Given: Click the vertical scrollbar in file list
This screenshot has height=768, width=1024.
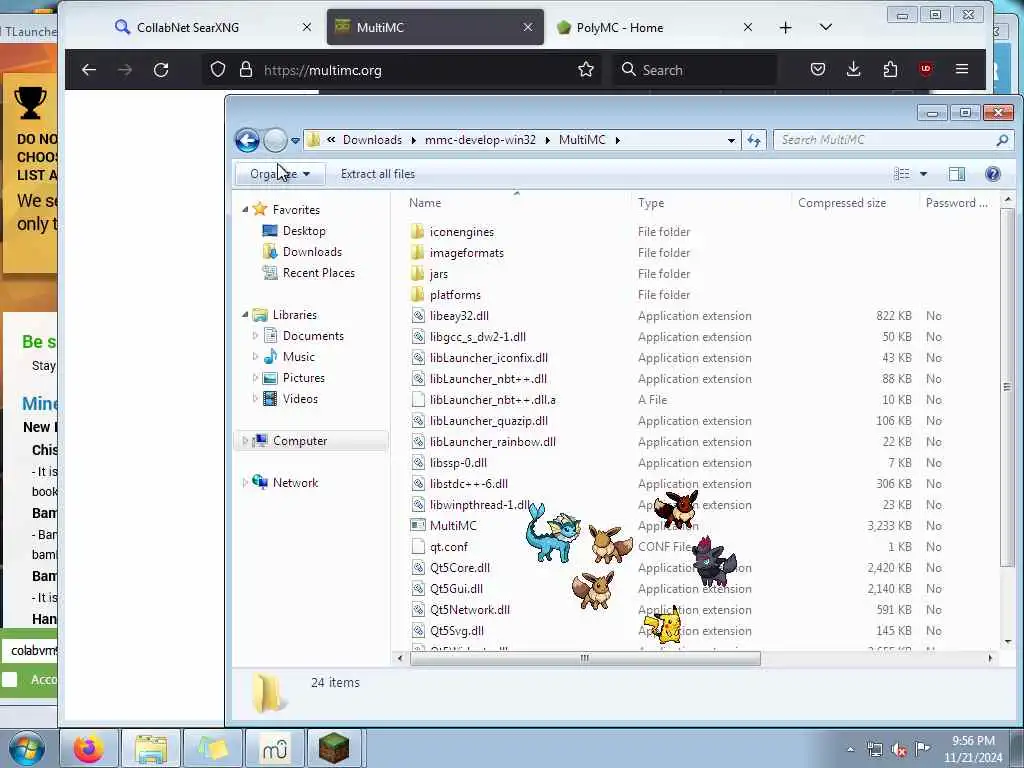Looking at the screenshot, I should point(1007,385).
